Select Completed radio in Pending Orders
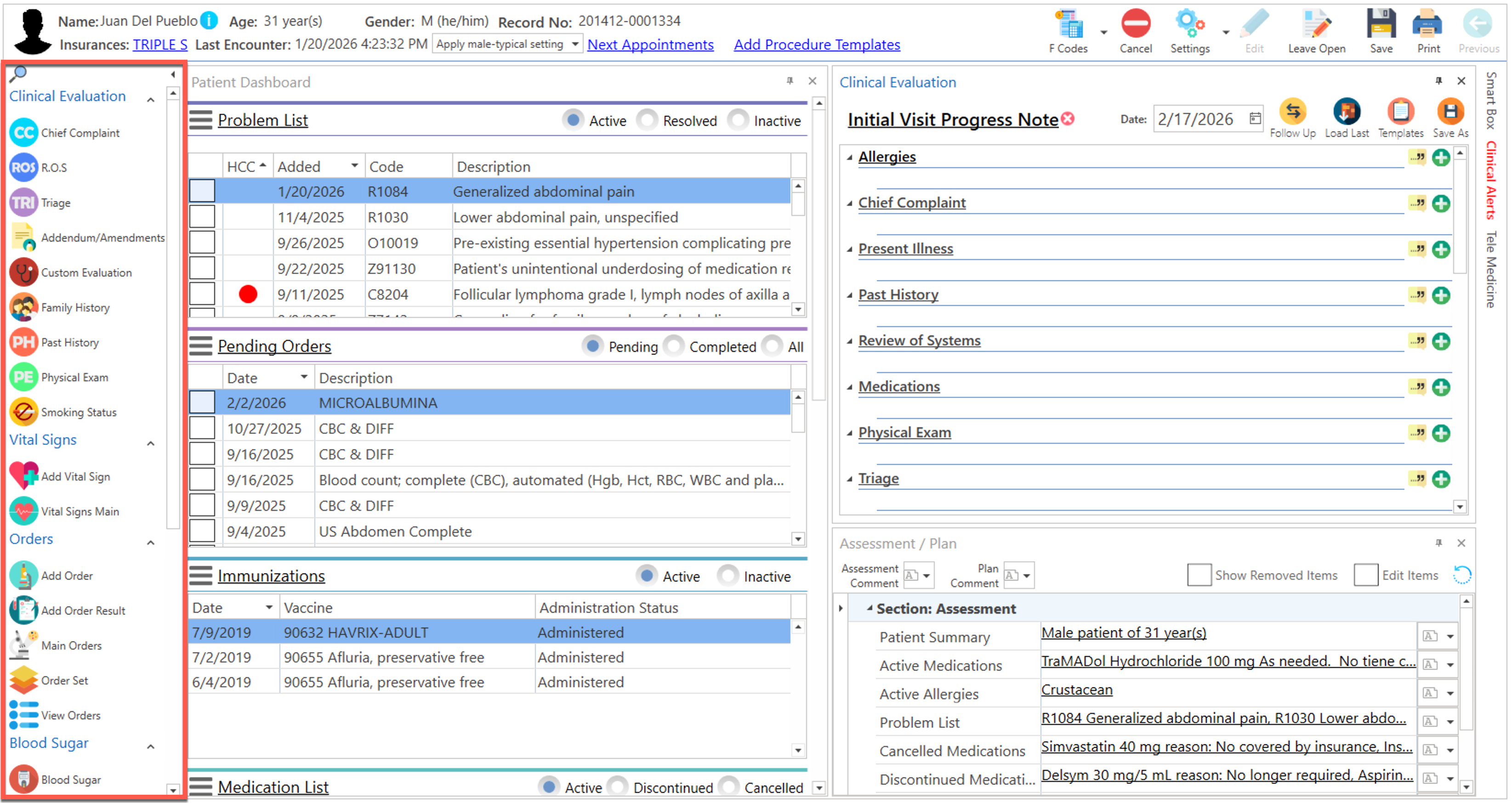Image resolution: width=1512 pixels, height=803 pixels. [674, 347]
